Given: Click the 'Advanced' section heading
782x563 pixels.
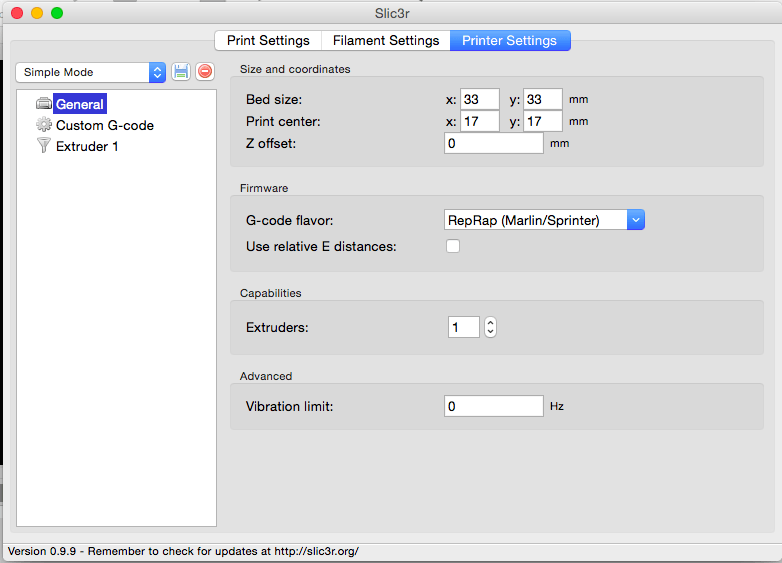Looking at the screenshot, I should pos(266,376).
